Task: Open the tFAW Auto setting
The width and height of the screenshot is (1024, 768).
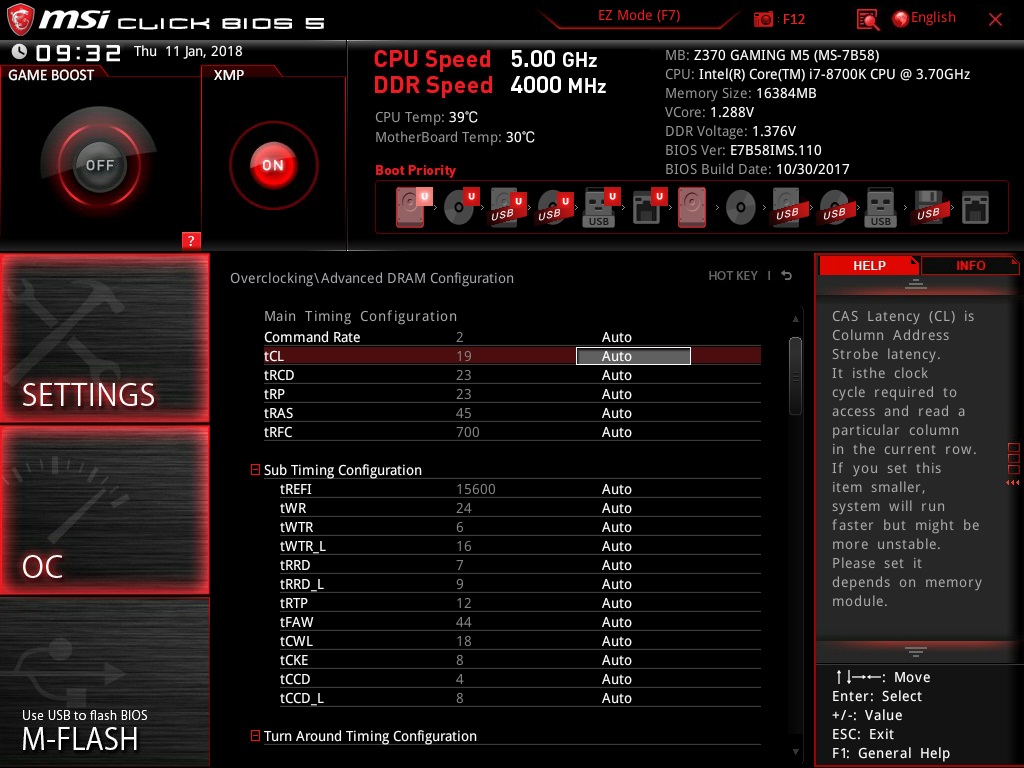Action: 616,622
